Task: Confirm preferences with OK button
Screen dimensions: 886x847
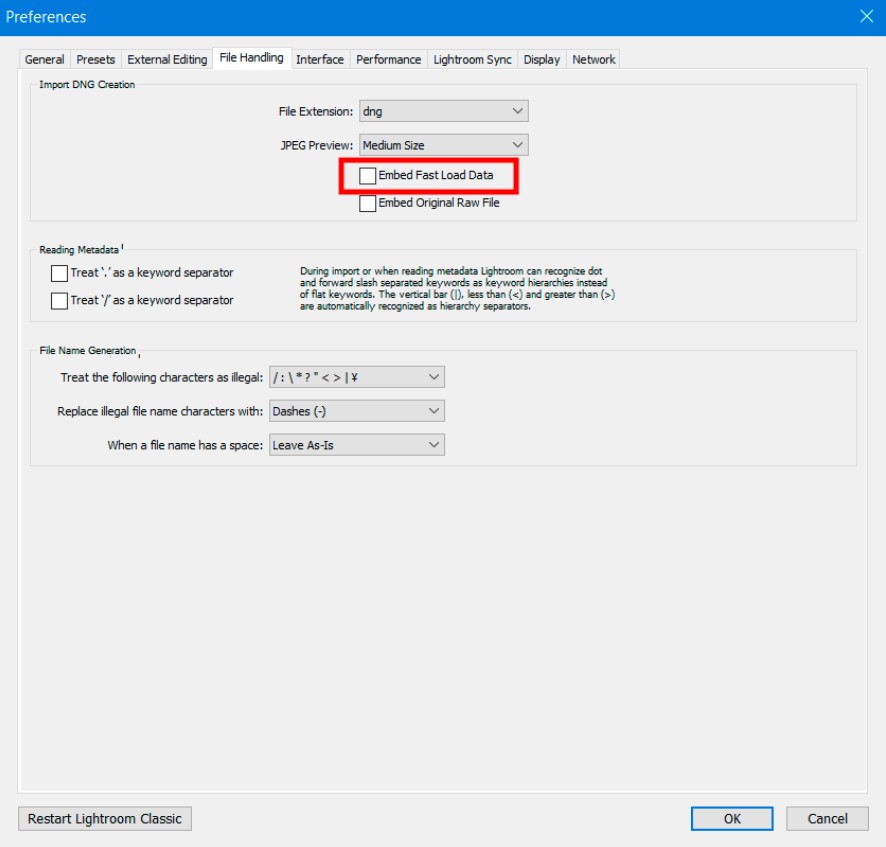Action: (732, 819)
